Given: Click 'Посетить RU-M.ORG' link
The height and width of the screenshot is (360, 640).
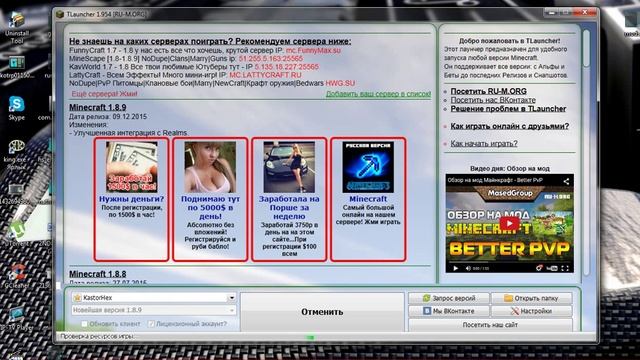Looking at the screenshot, I should [488, 91].
